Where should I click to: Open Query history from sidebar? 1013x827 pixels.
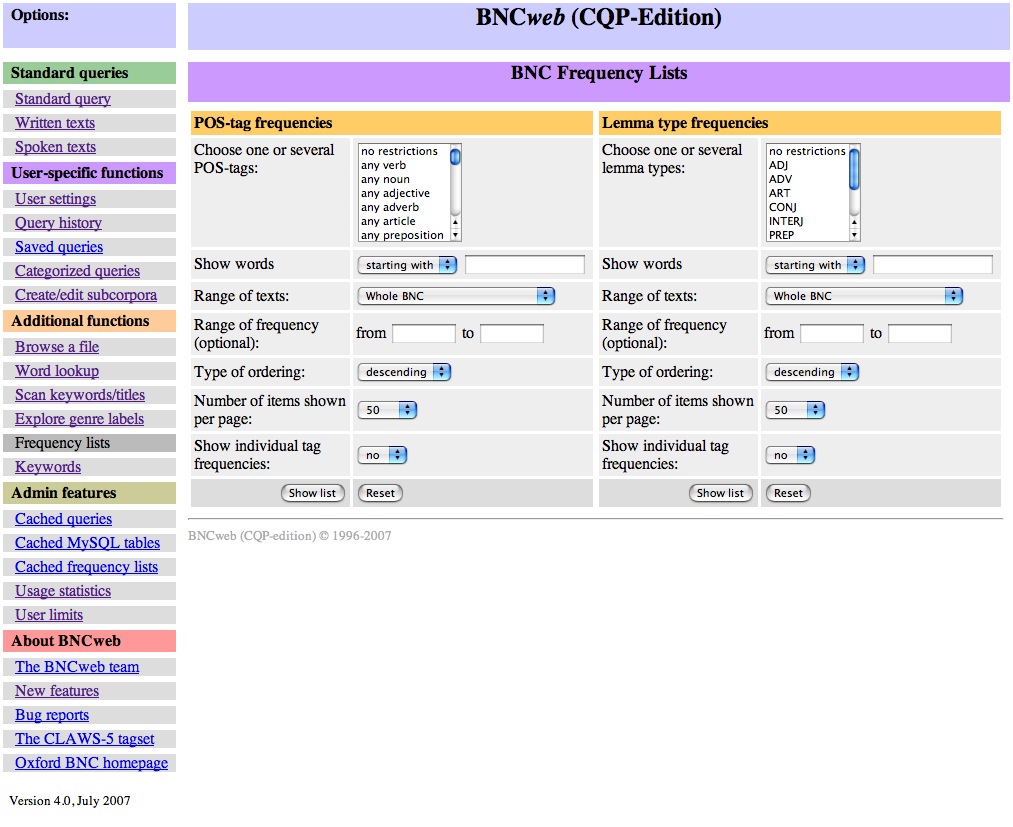(58, 223)
